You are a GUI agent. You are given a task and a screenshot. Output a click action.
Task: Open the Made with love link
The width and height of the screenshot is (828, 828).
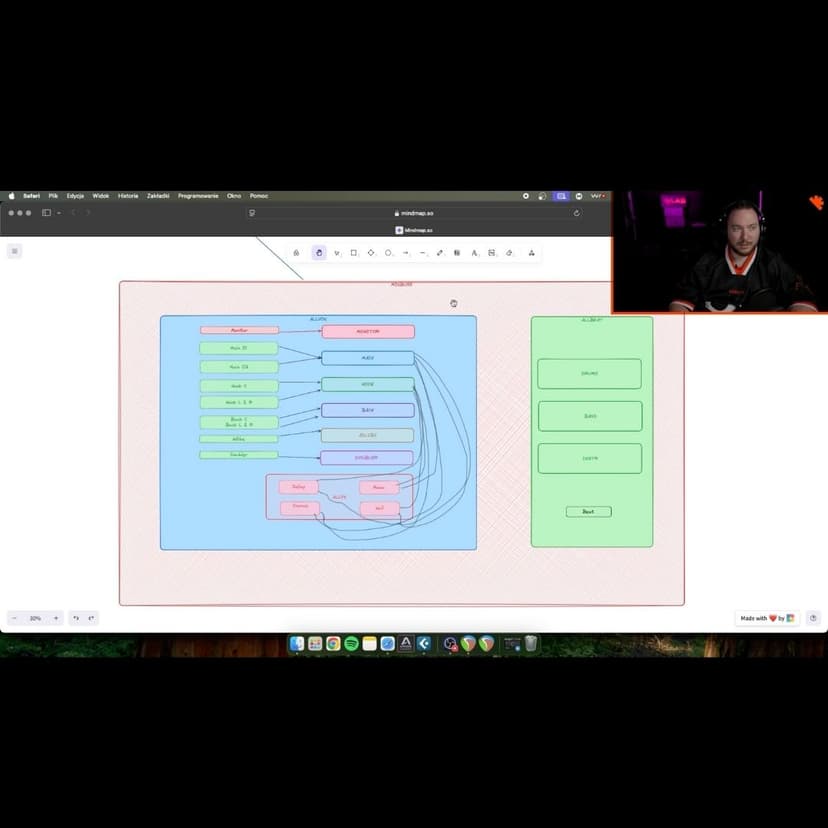pos(767,618)
